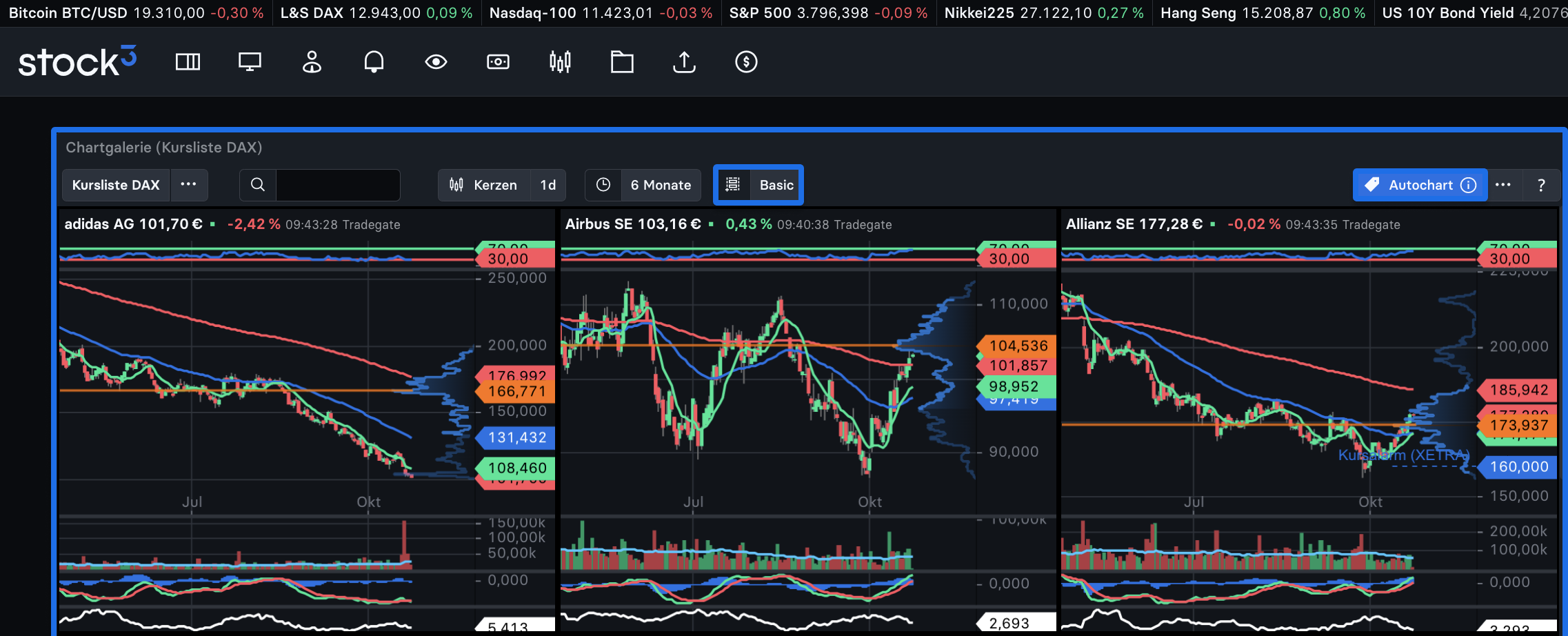Image resolution: width=1568 pixels, height=636 pixels.
Task: Click into the symbol search input field
Action: point(338,185)
